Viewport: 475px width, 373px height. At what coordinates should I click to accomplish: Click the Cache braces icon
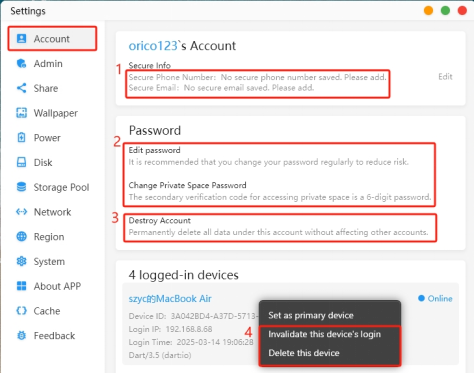[x=21, y=311]
